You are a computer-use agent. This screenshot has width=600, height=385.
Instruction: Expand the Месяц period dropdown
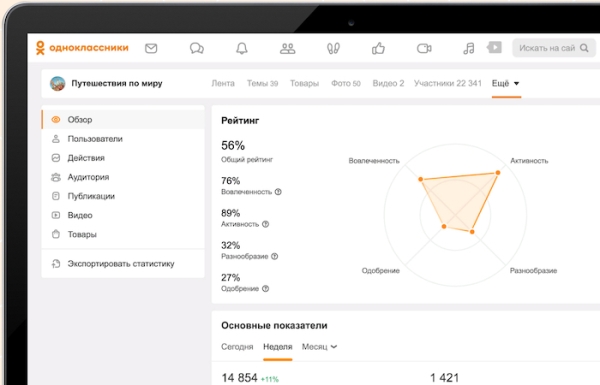coord(319,347)
